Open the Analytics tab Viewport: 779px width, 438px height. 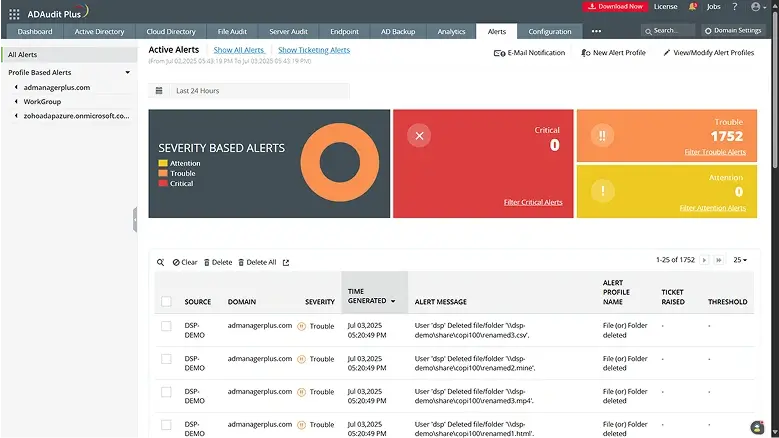click(x=451, y=31)
